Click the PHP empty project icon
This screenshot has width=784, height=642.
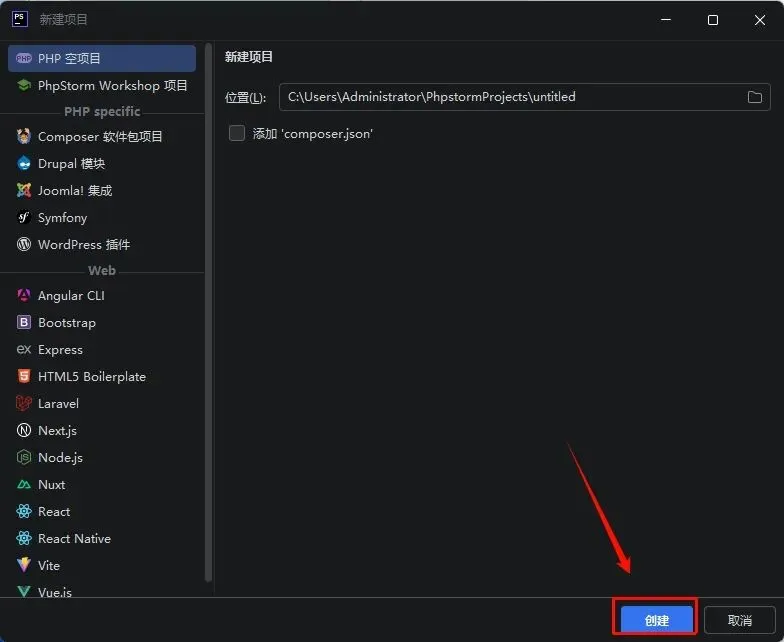[x=24, y=58]
